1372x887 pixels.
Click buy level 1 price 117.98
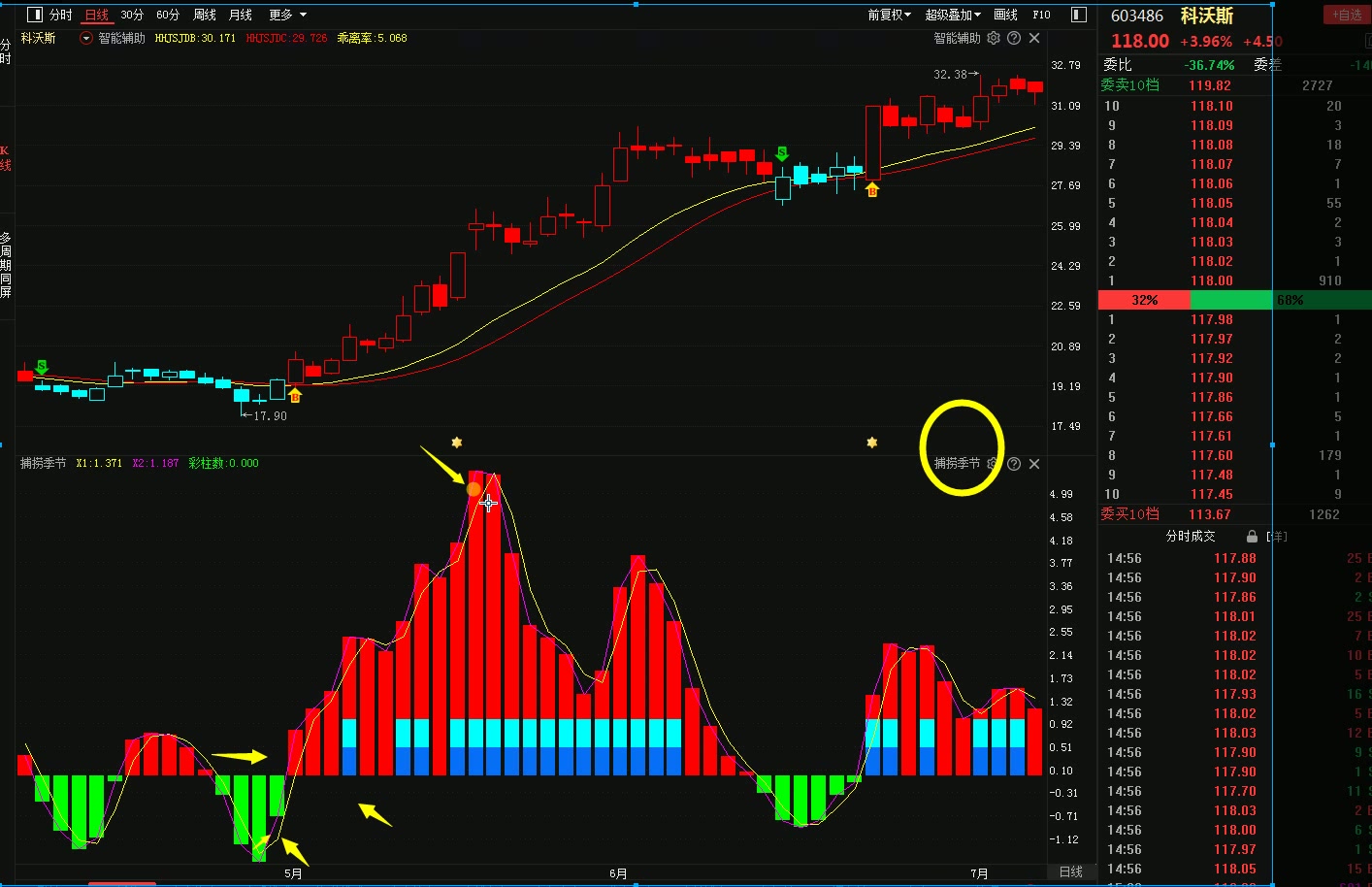point(1212,319)
